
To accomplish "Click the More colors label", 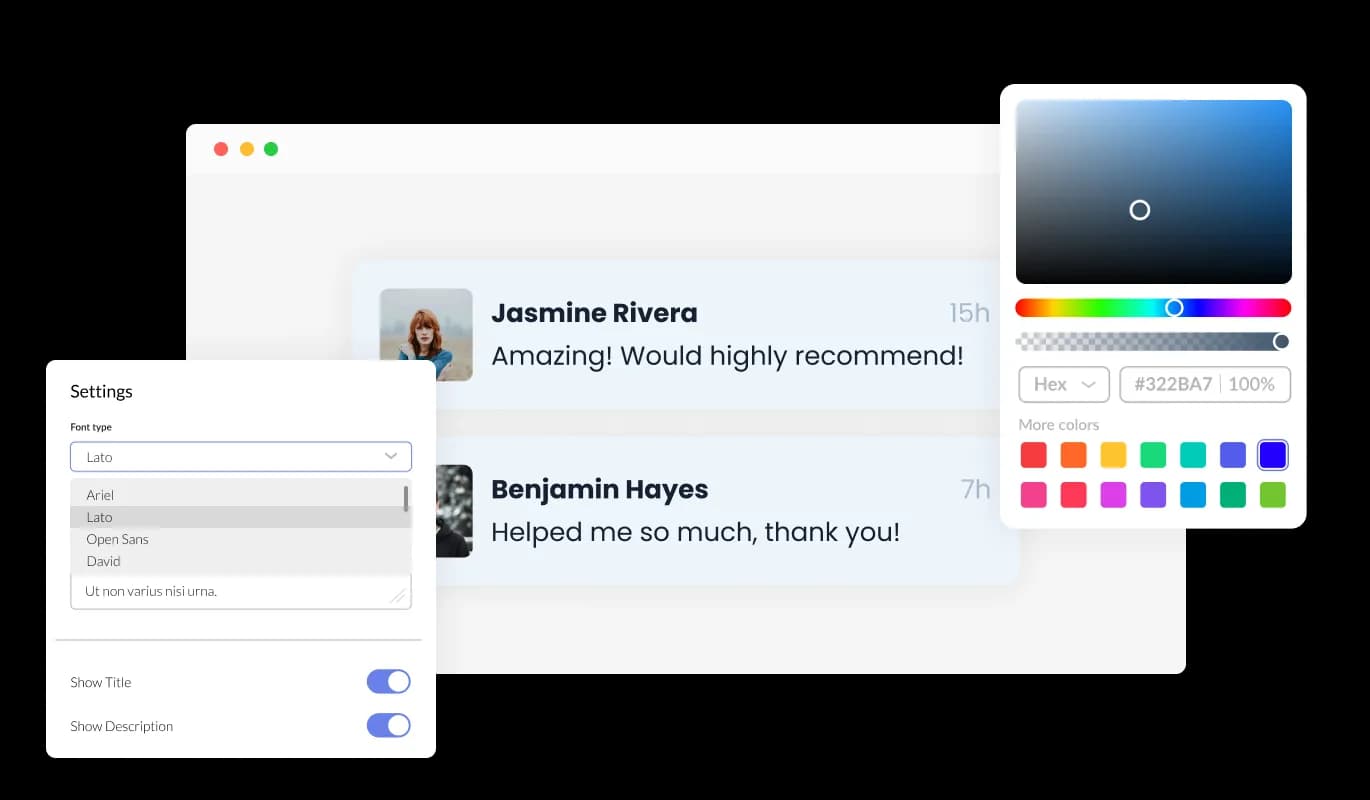I will tap(1059, 424).
